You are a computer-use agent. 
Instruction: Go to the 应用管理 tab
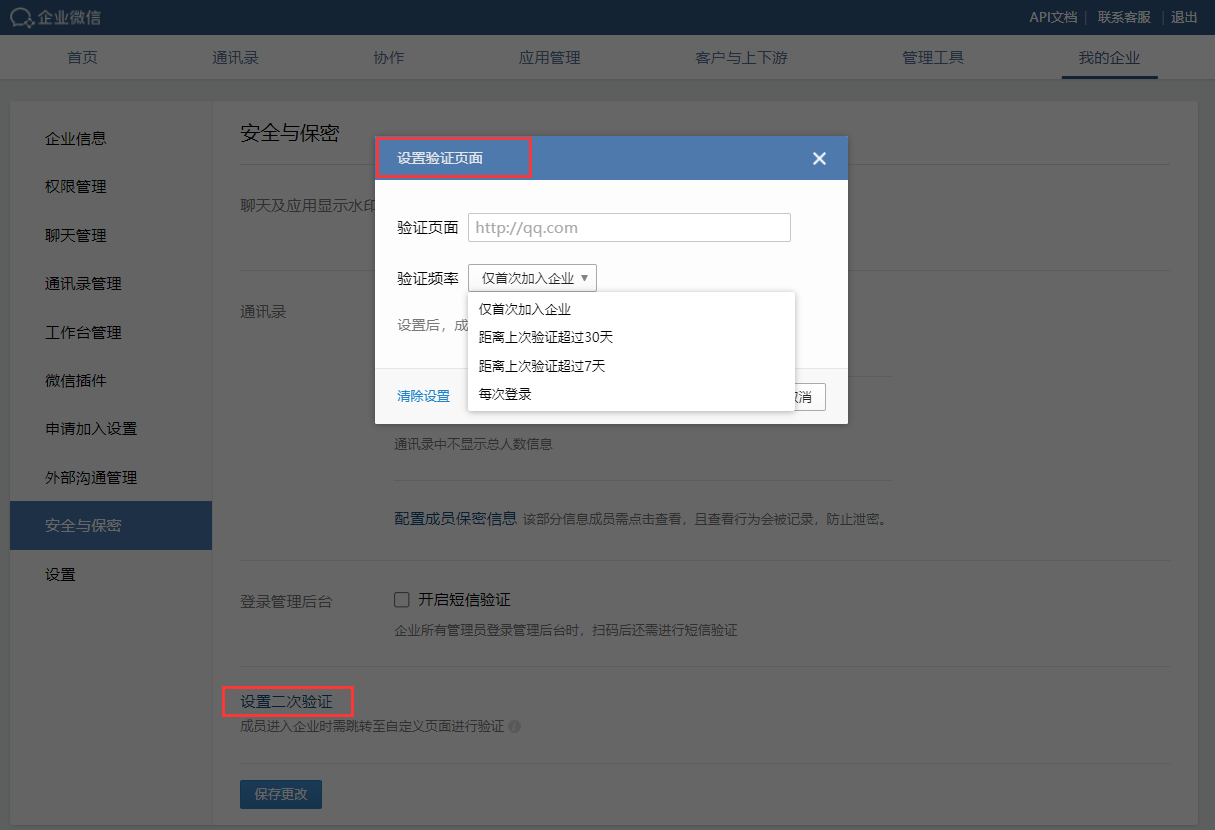click(x=549, y=57)
